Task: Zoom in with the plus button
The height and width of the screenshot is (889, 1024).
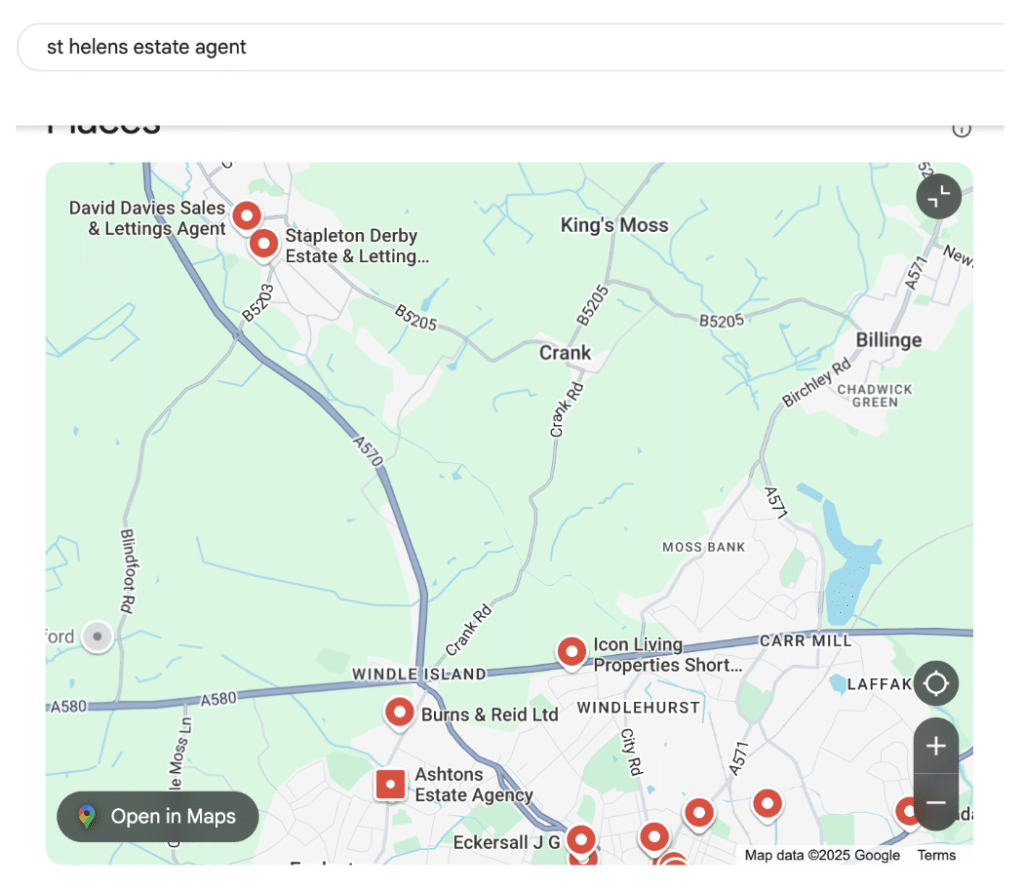Action: 936,746
